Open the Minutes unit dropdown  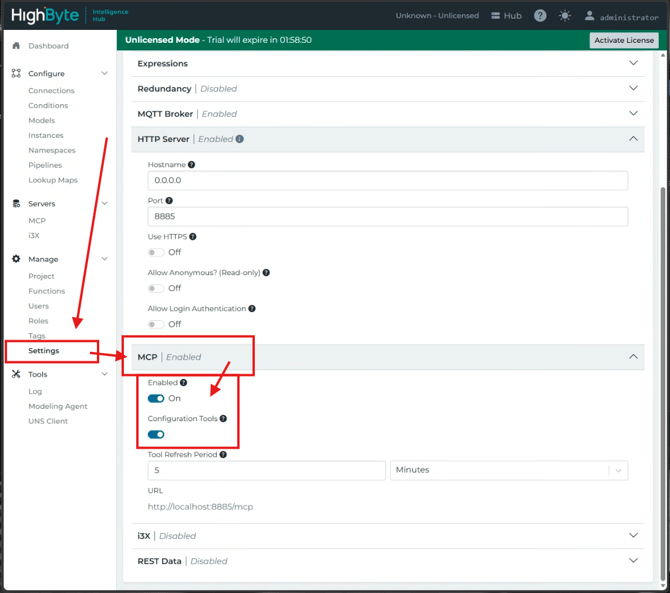509,470
